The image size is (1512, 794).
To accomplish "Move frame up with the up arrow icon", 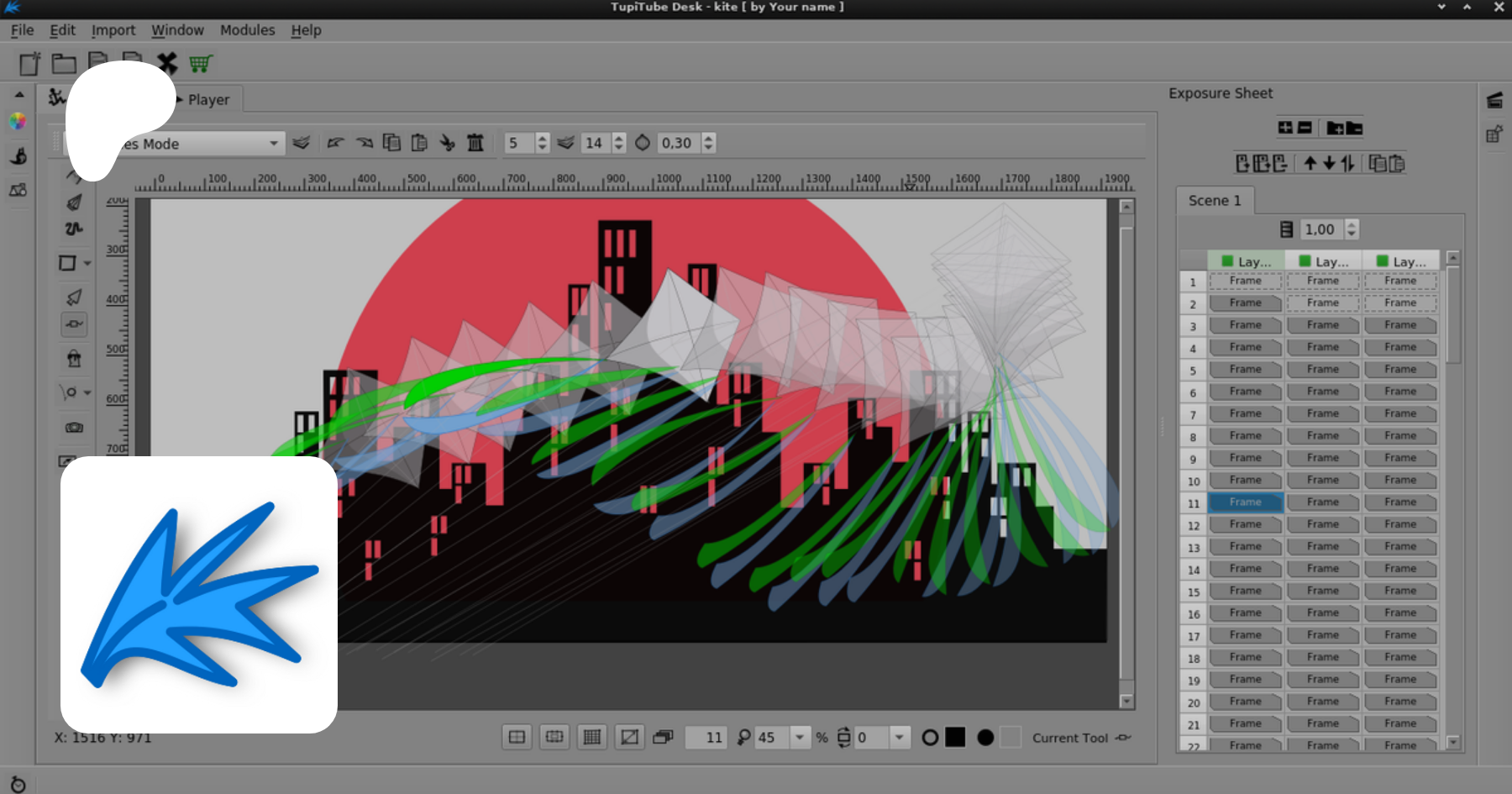I will [x=1310, y=163].
